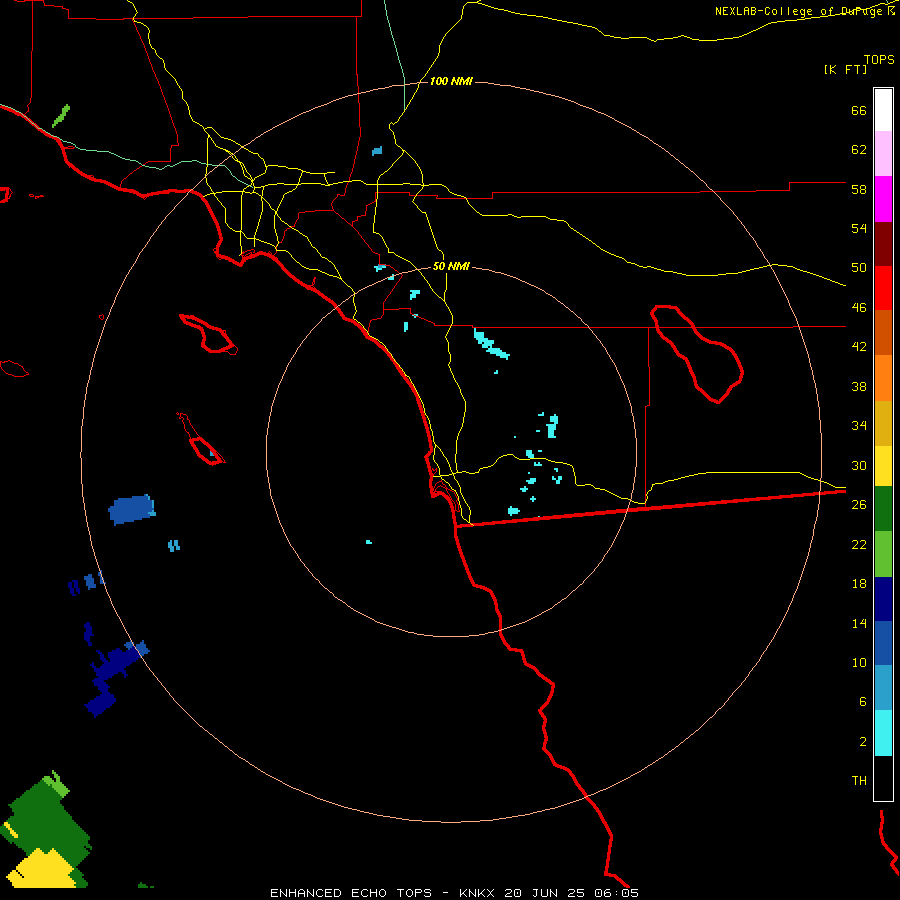This screenshot has width=900, height=900.
Task: Click legend value '14'
Action: pos(859,623)
